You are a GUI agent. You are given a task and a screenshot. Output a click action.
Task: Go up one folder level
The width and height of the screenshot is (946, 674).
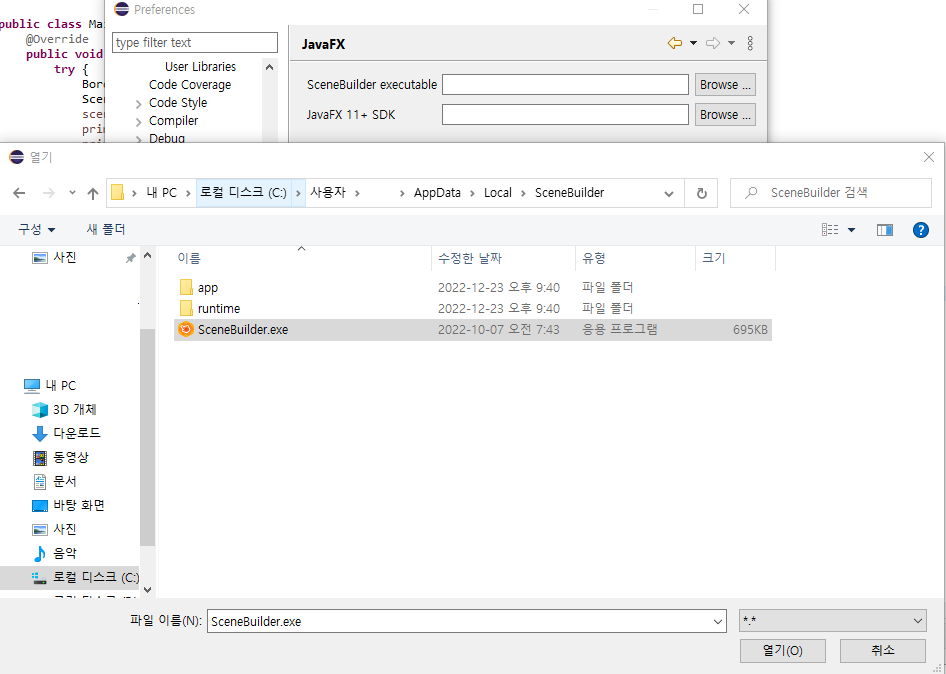[x=92, y=193]
